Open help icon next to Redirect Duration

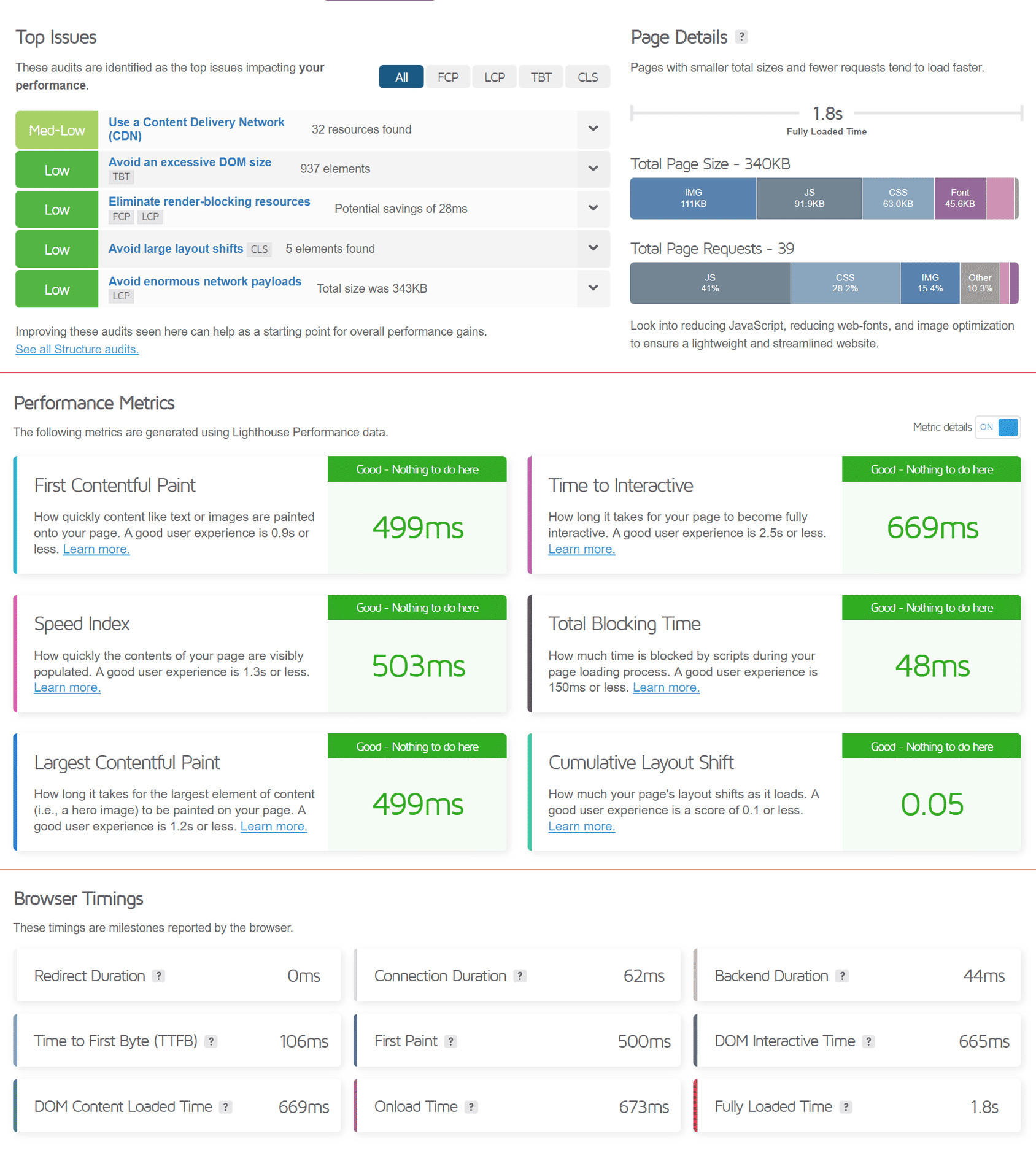(159, 976)
